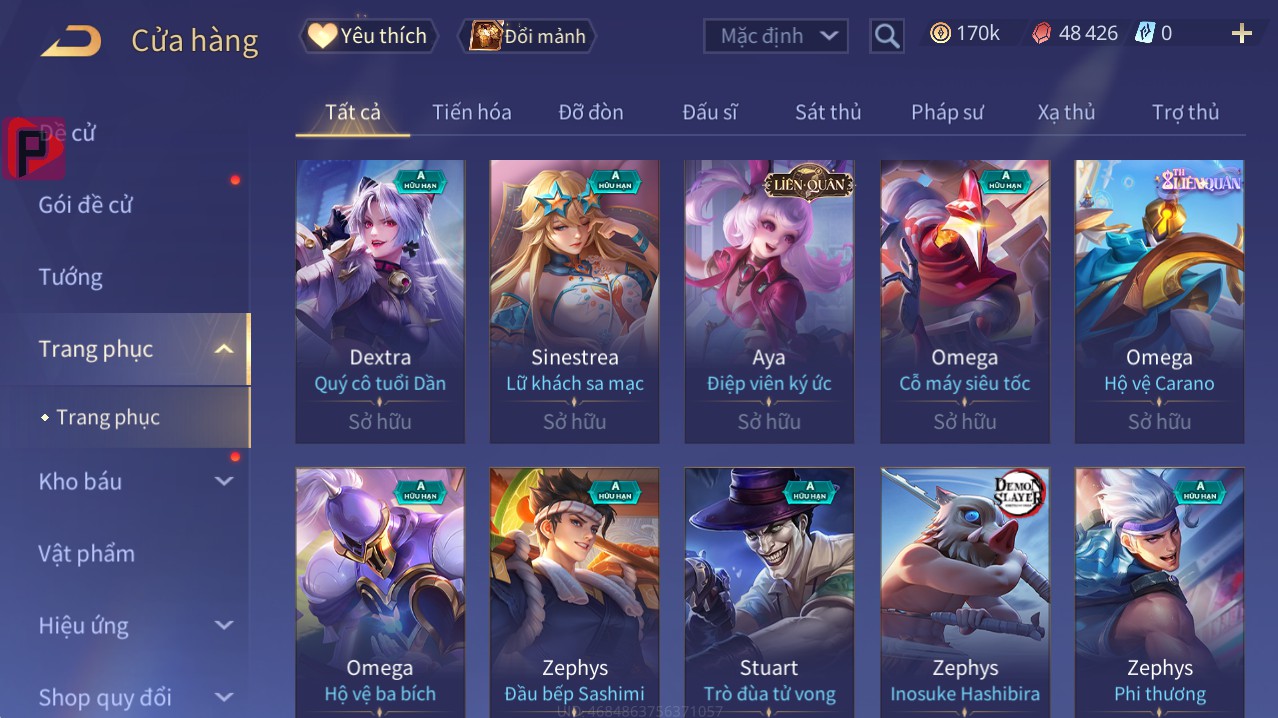Image resolution: width=1278 pixels, height=718 pixels.
Task: Collapse the Trang phục sidebar section
Action: click(x=224, y=349)
